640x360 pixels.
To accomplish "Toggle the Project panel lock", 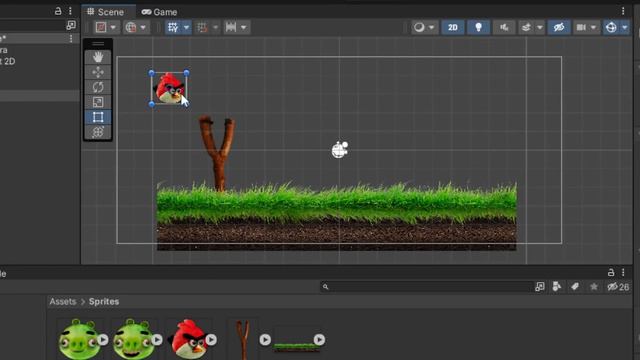I will [x=611, y=272].
